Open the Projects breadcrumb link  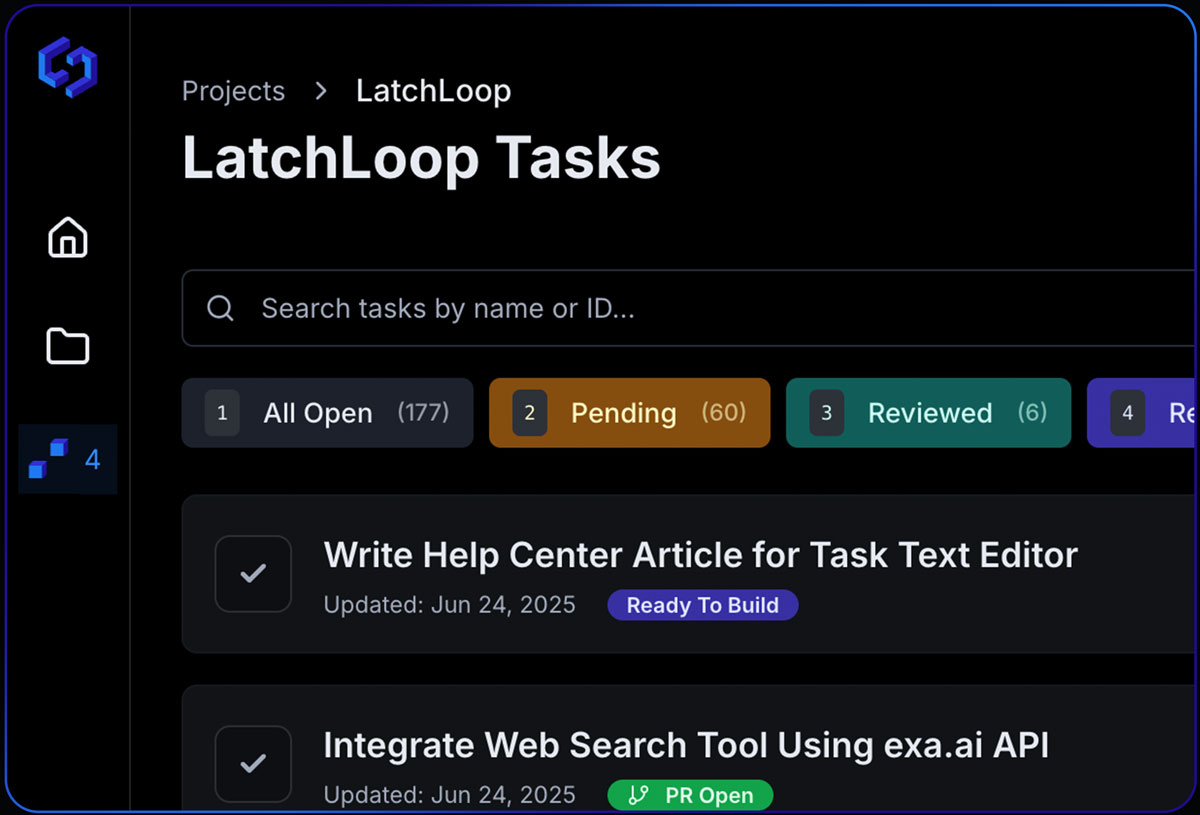coord(233,91)
